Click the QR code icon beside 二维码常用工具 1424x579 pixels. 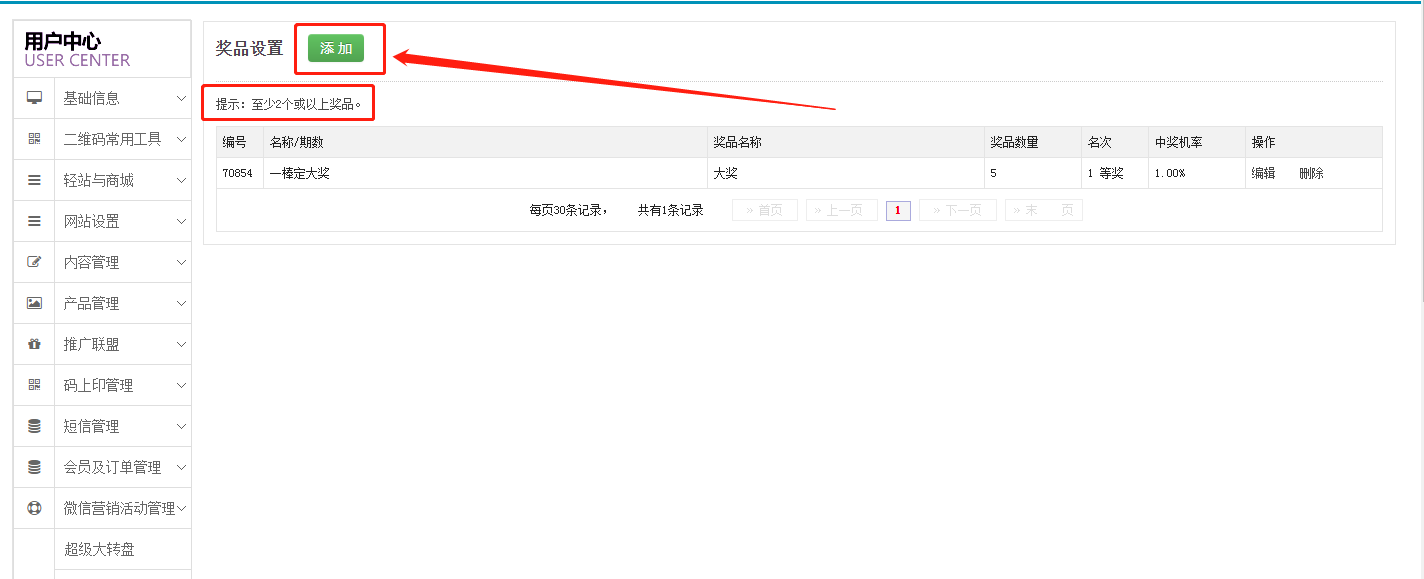35,139
